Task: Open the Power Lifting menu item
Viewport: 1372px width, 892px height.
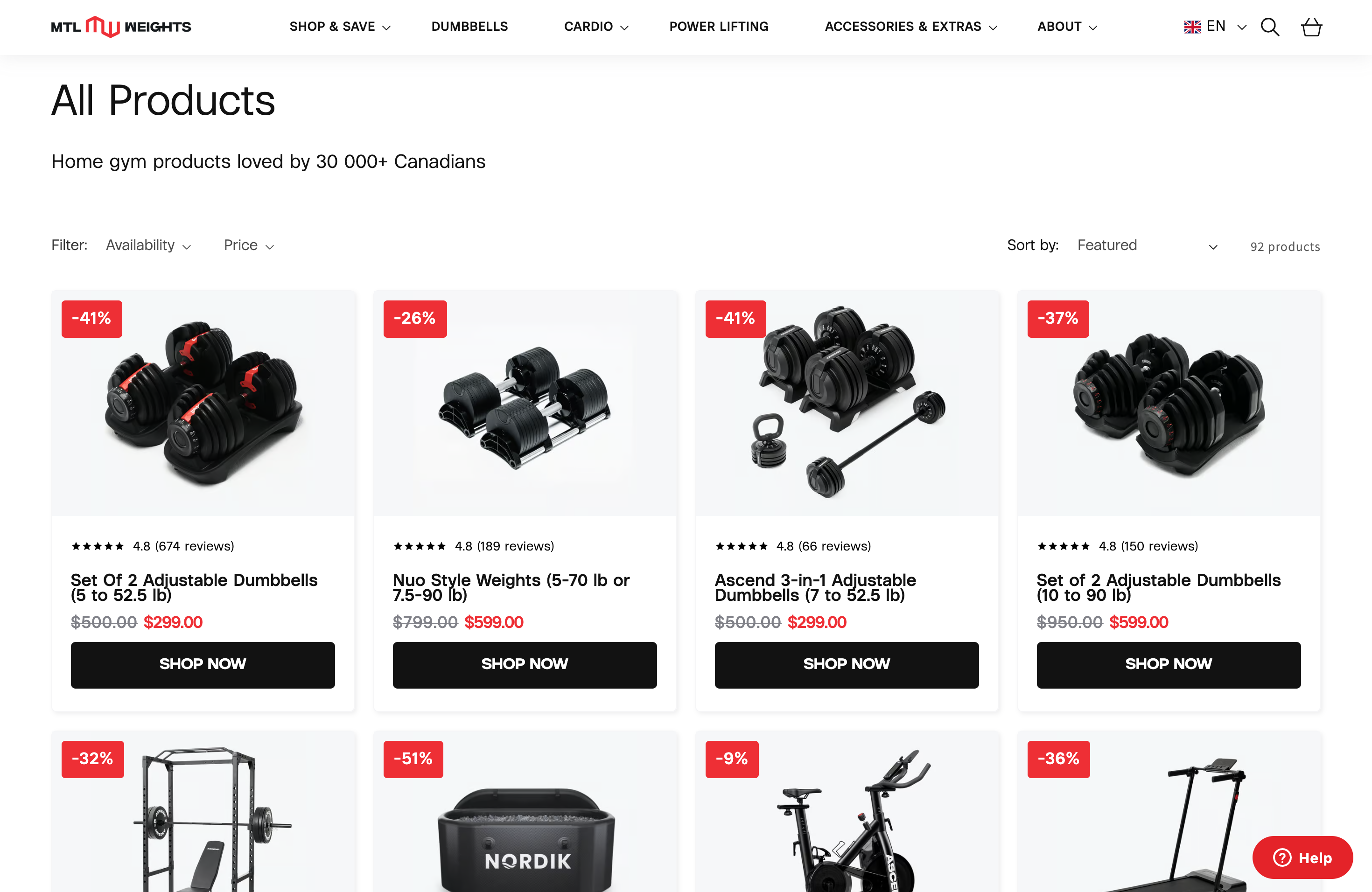Action: (718, 27)
